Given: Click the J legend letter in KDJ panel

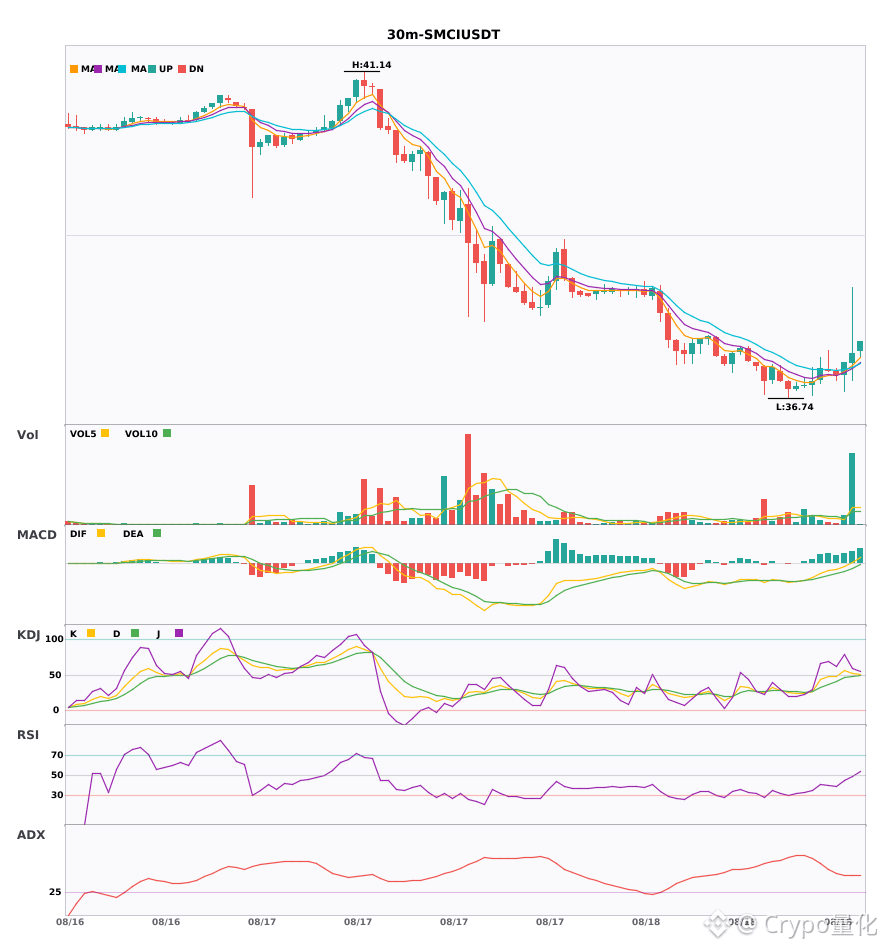Looking at the screenshot, I should tap(159, 634).
